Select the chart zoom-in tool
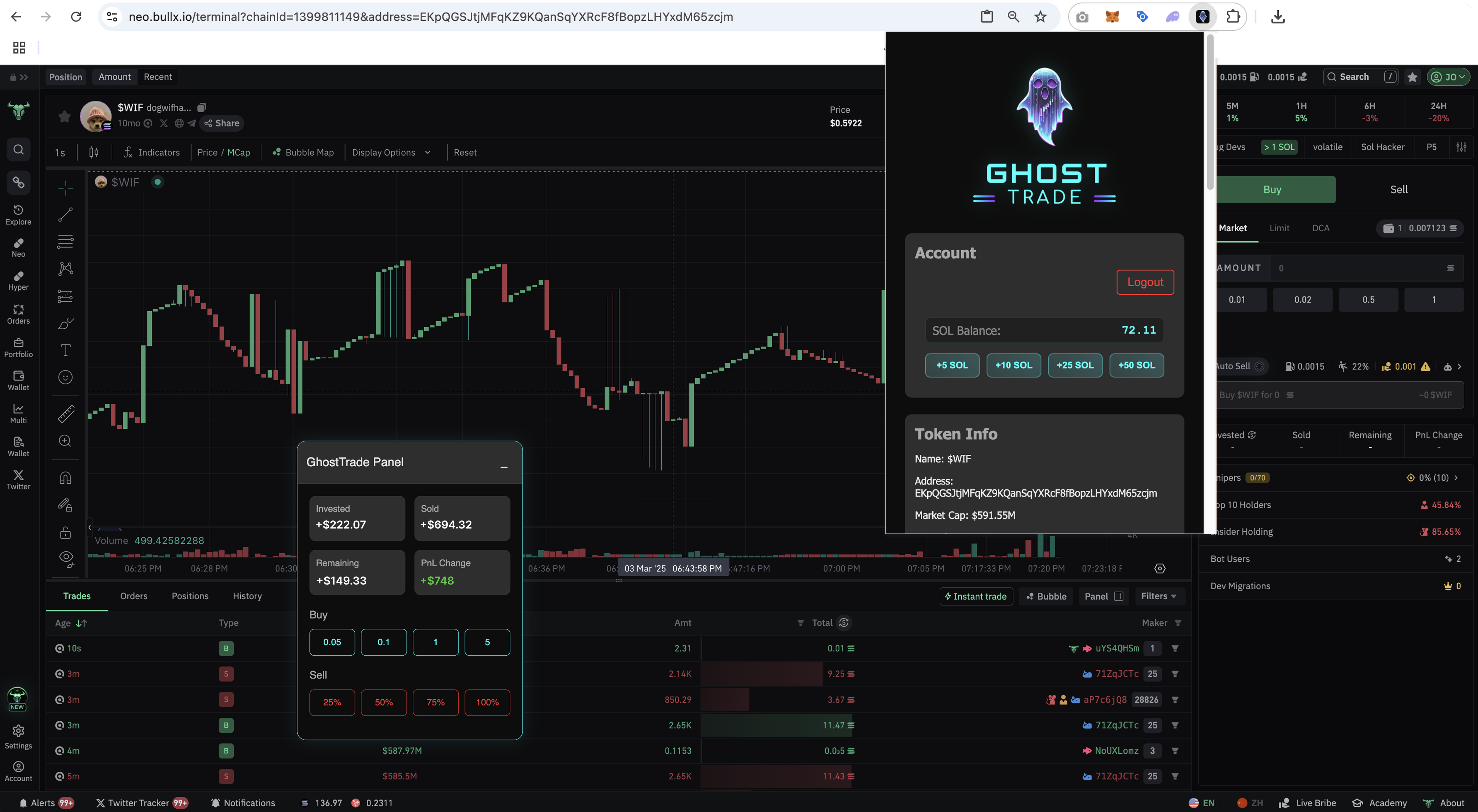The height and width of the screenshot is (812, 1478). (x=66, y=440)
